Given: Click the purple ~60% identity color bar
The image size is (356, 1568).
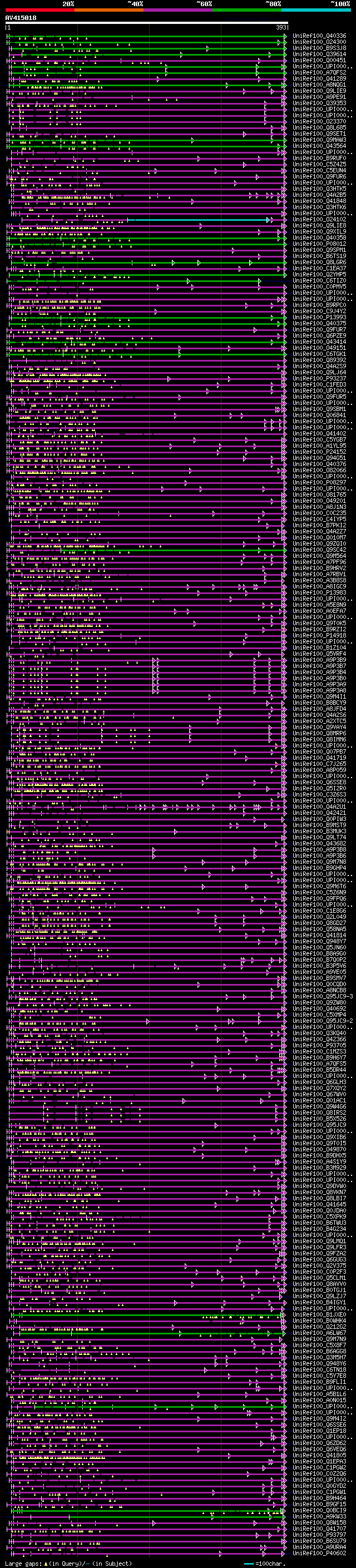Looking at the screenshot, I should [x=179, y=10].
